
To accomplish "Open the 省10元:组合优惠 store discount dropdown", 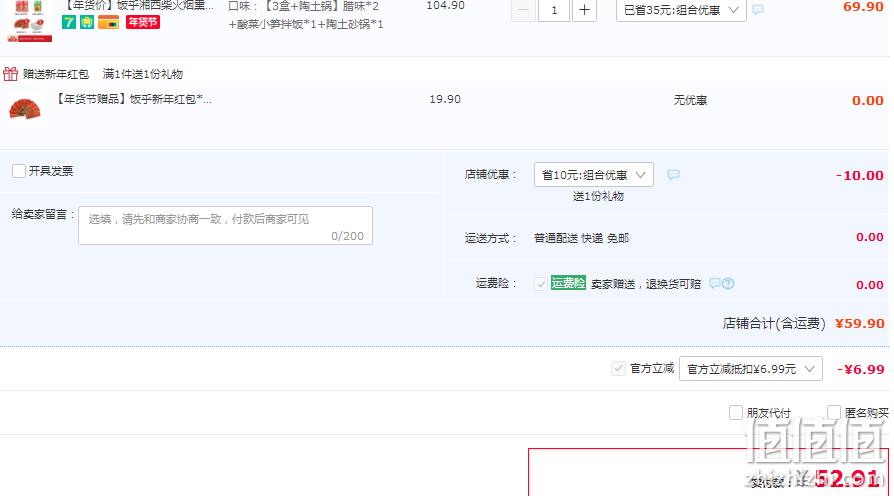I will [594, 174].
